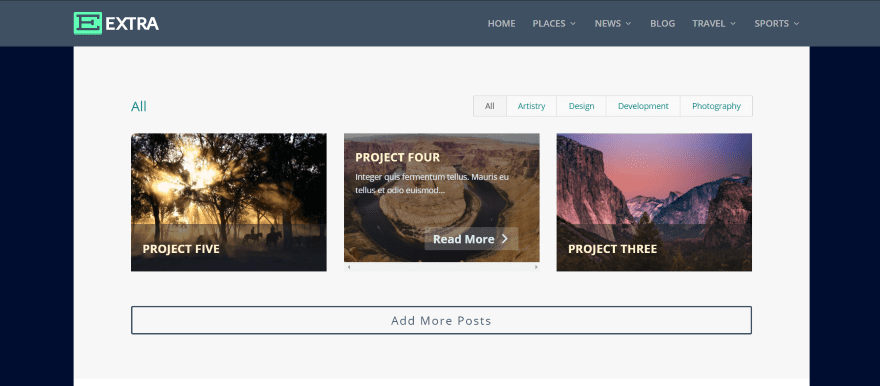Screen dimensions: 880x386
Task: Click the arrow icon beside Read More
Action: (505, 239)
